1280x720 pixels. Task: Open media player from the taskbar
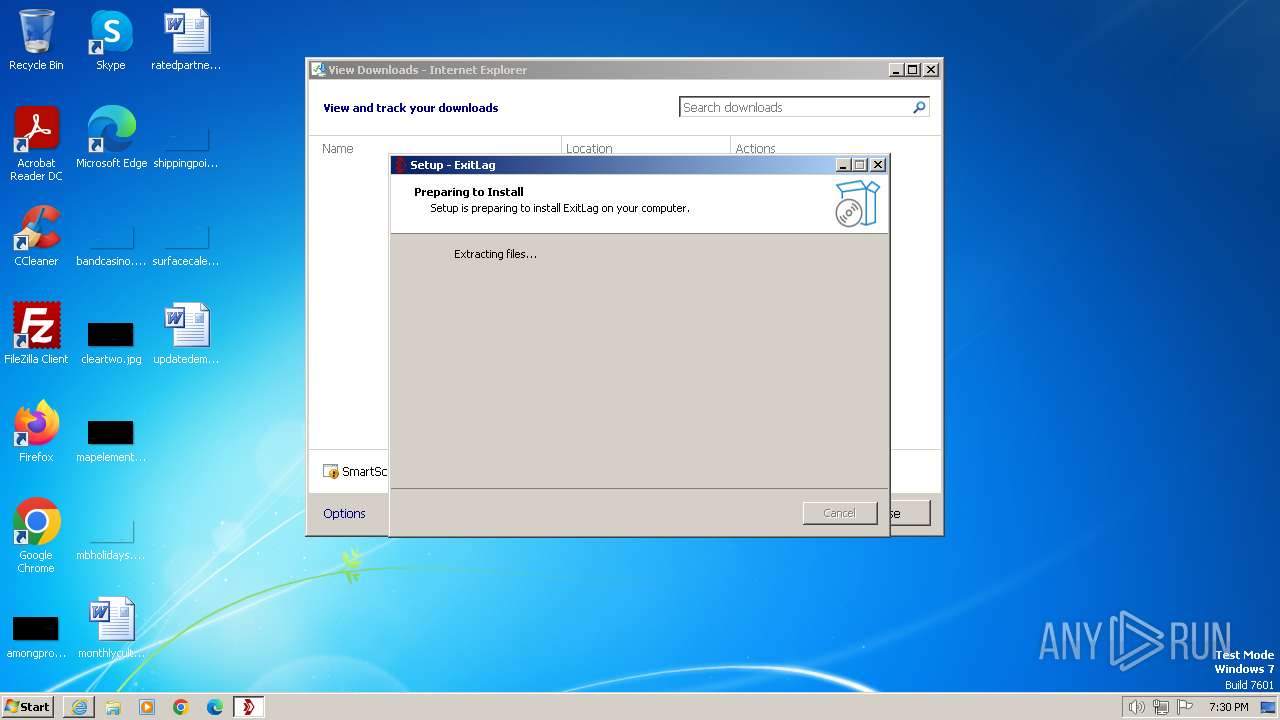coord(147,706)
